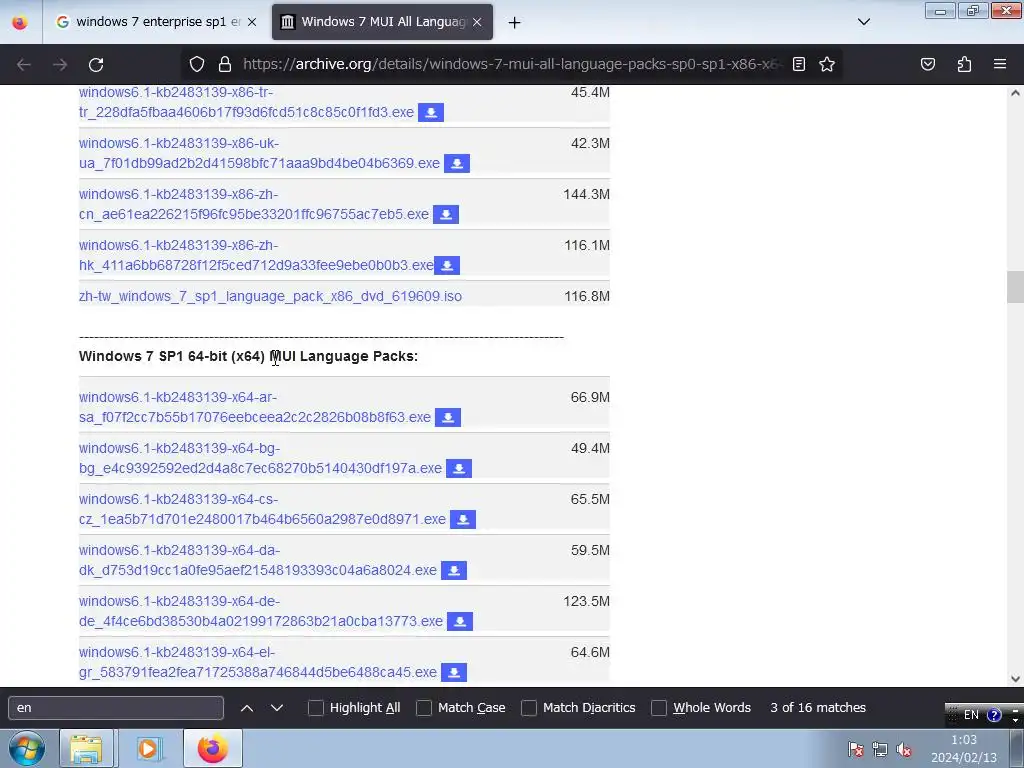Open the extensions puzzle-piece menu

tap(964, 64)
